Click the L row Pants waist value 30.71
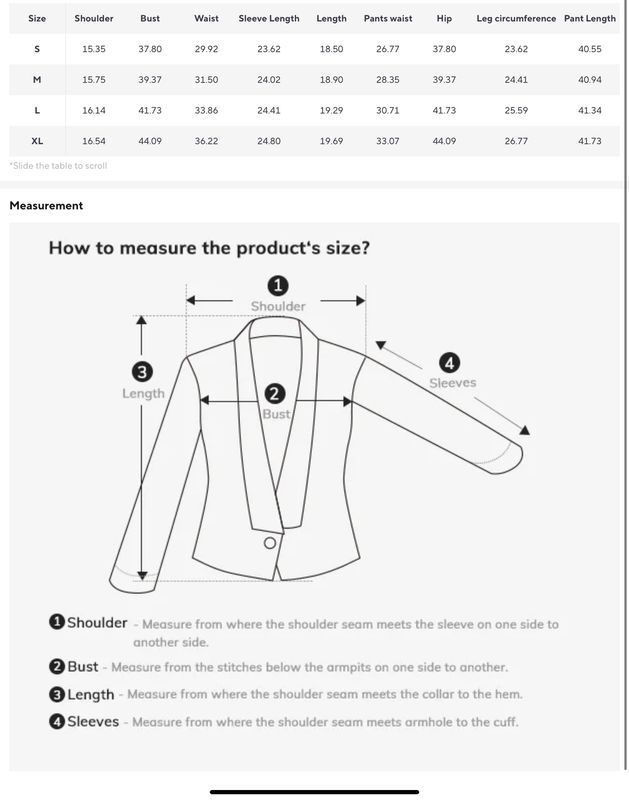Viewport: 629px width, 800px height. (x=388, y=110)
